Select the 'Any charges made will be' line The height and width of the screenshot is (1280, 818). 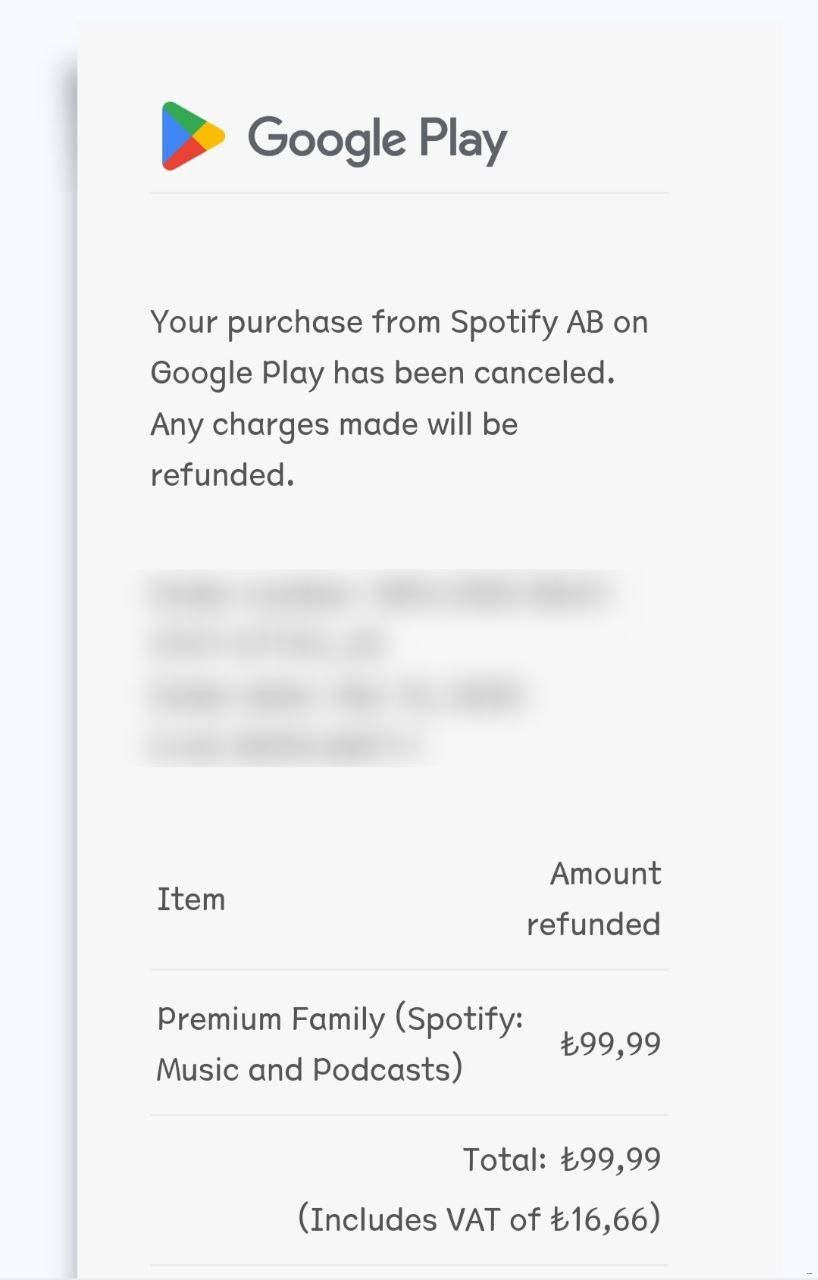point(334,424)
